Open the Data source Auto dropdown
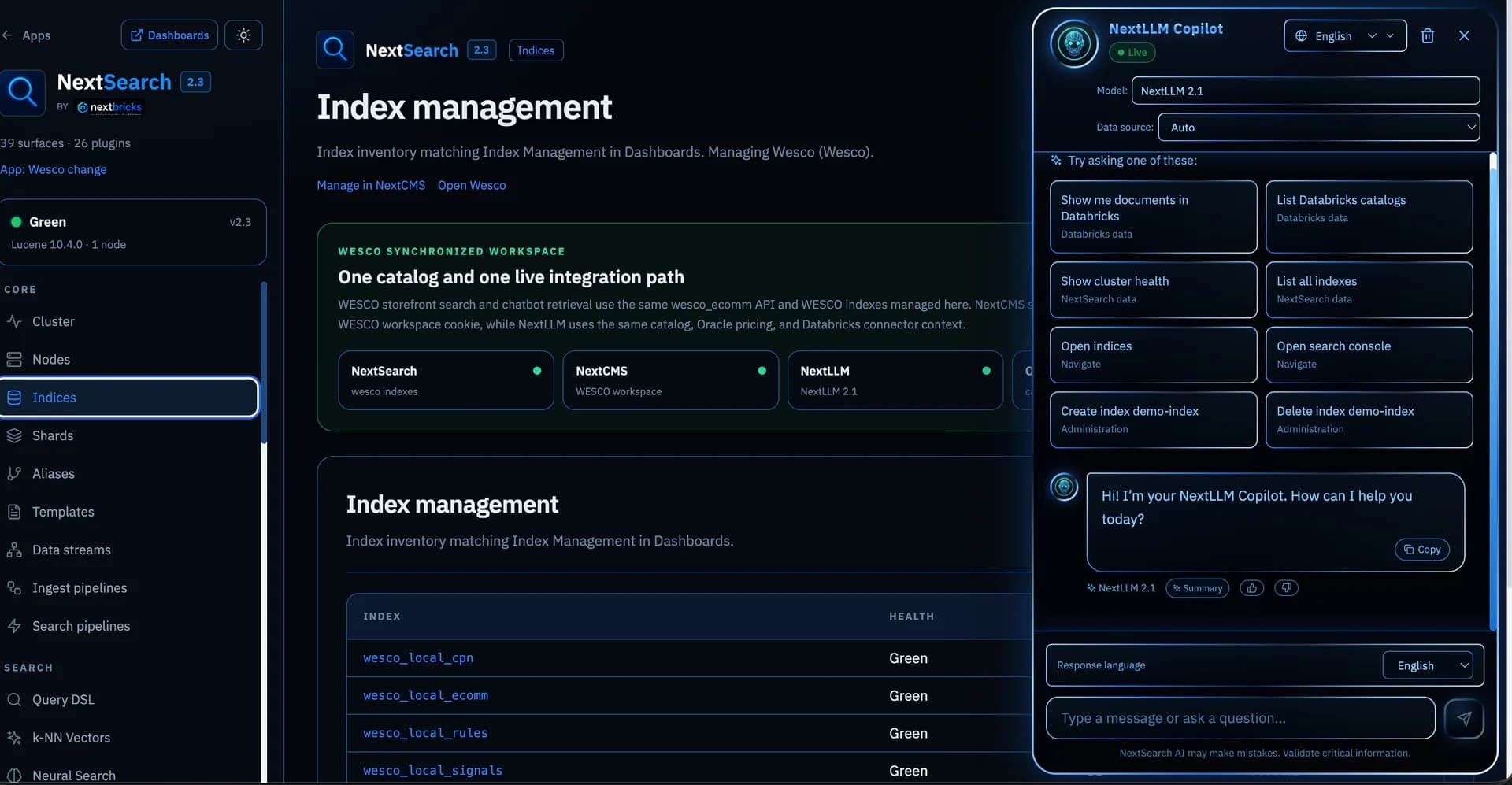The image size is (1512, 785). pyautogui.click(x=1319, y=128)
